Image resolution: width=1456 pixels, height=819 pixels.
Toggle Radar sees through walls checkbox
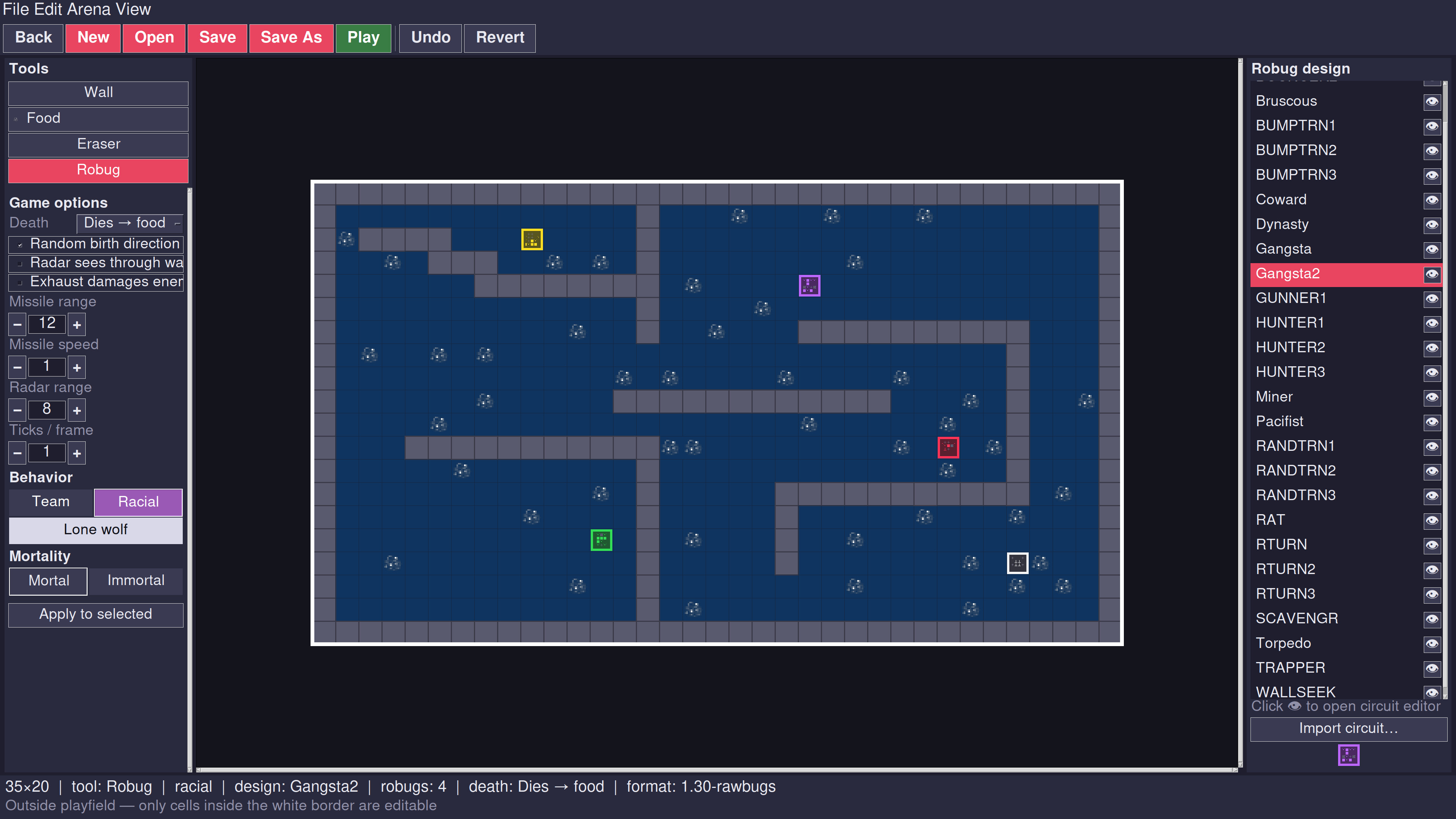click(96, 264)
